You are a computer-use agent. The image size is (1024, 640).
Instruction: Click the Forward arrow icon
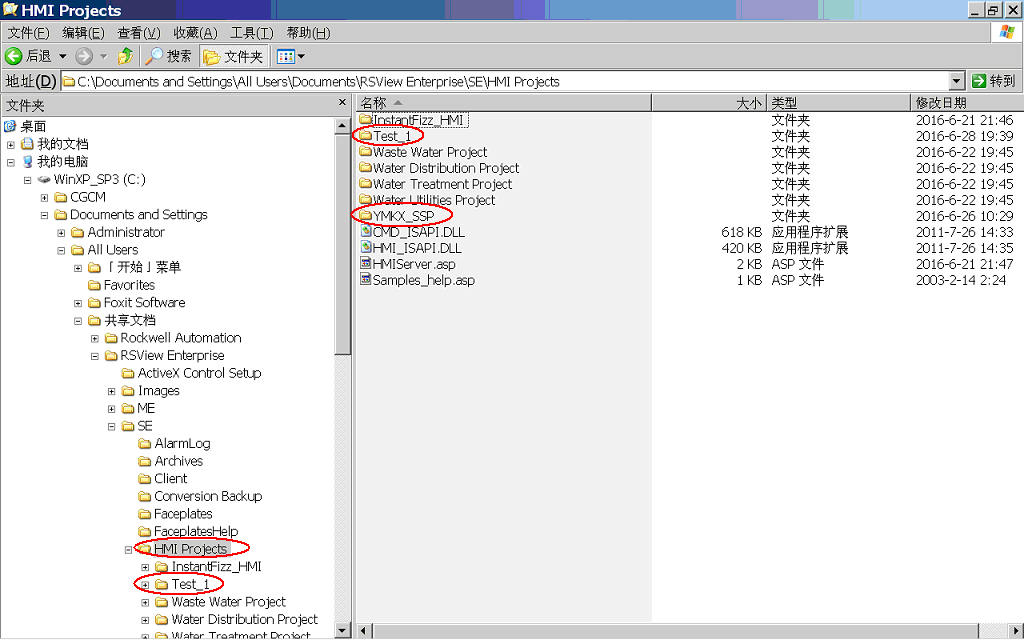(x=84, y=56)
